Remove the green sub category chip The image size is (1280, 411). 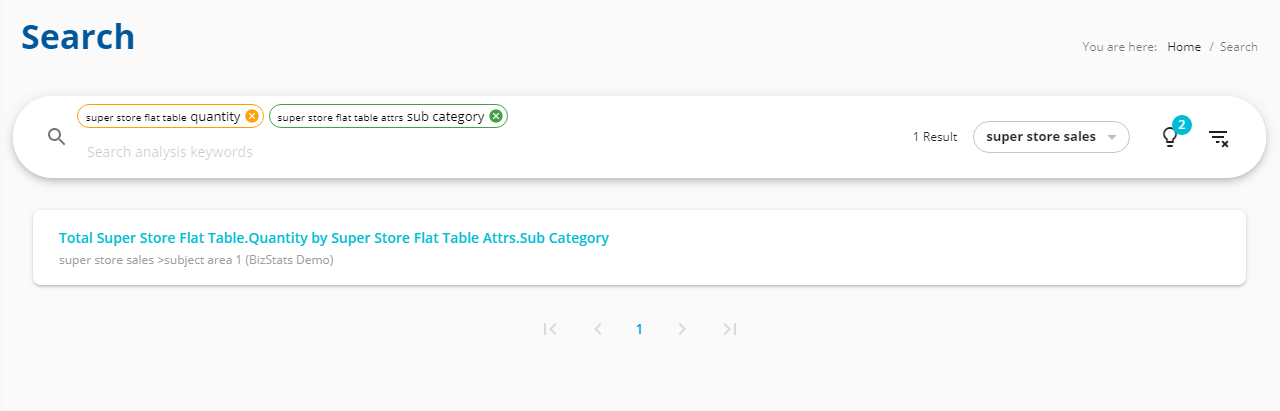[496, 116]
